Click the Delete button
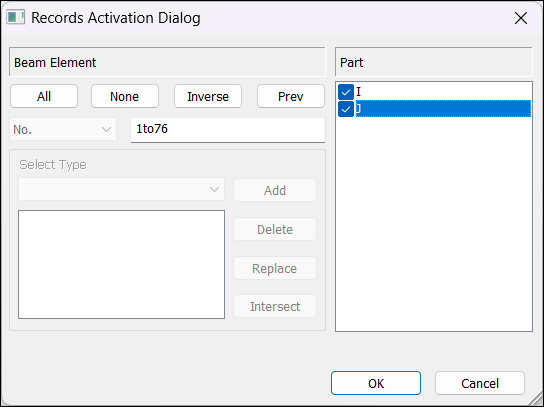The width and height of the screenshot is (544, 407). (x=275, y=229)
